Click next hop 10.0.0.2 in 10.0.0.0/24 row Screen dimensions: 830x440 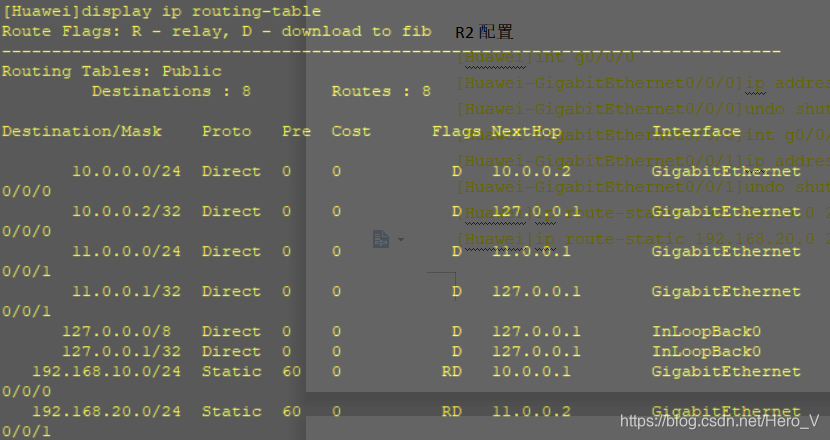click(531, 171)
